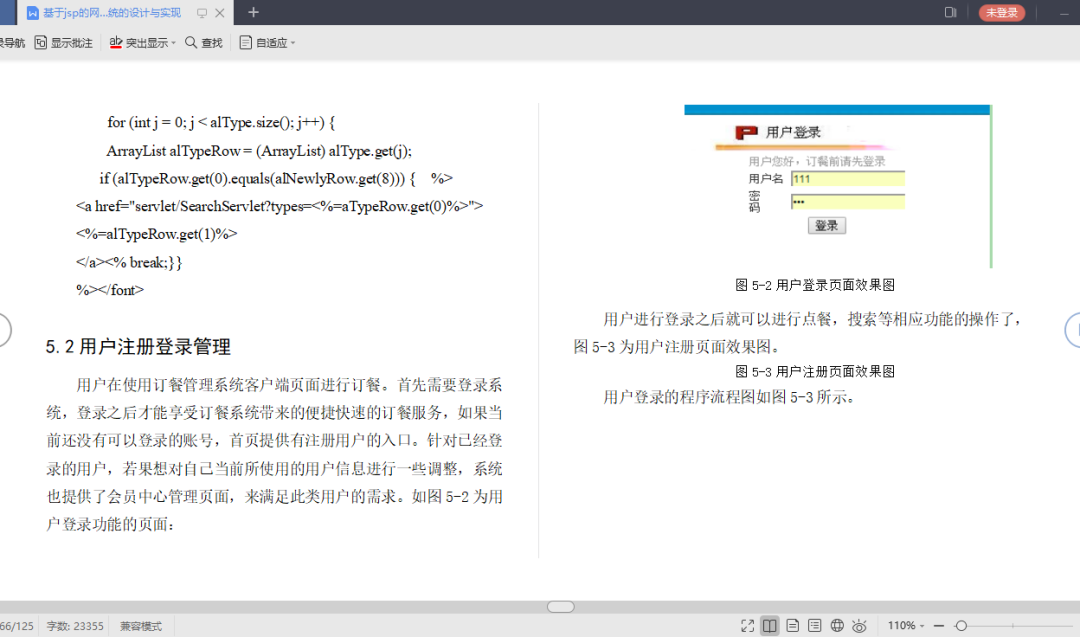Screen dimensions: 1080x637
Task: Click the code line for (int j = 0
Action: (221, 123)
